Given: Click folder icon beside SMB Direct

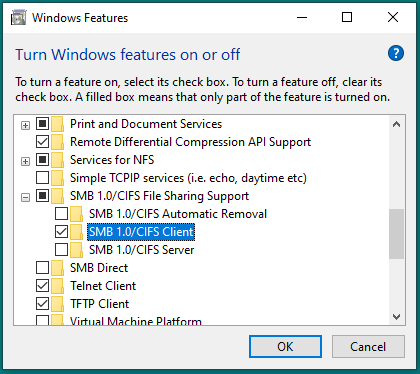Looking at the screenshot, I should (58, 268).
